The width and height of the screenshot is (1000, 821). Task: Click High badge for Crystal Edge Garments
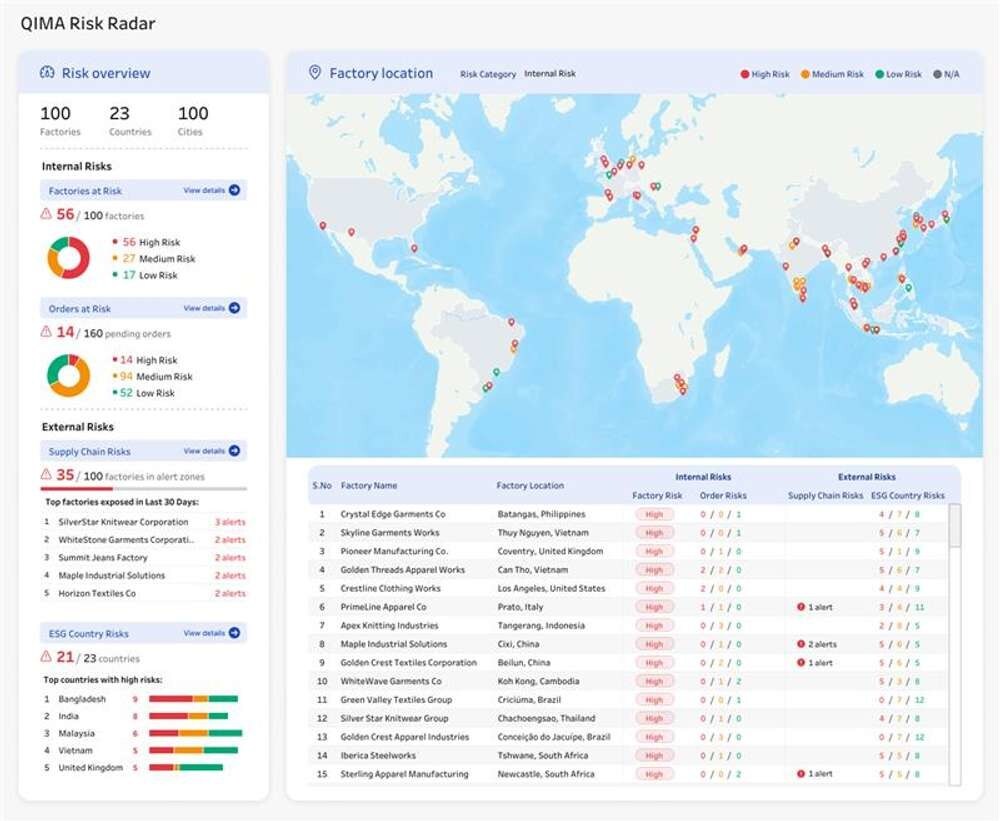pos(654,515)
